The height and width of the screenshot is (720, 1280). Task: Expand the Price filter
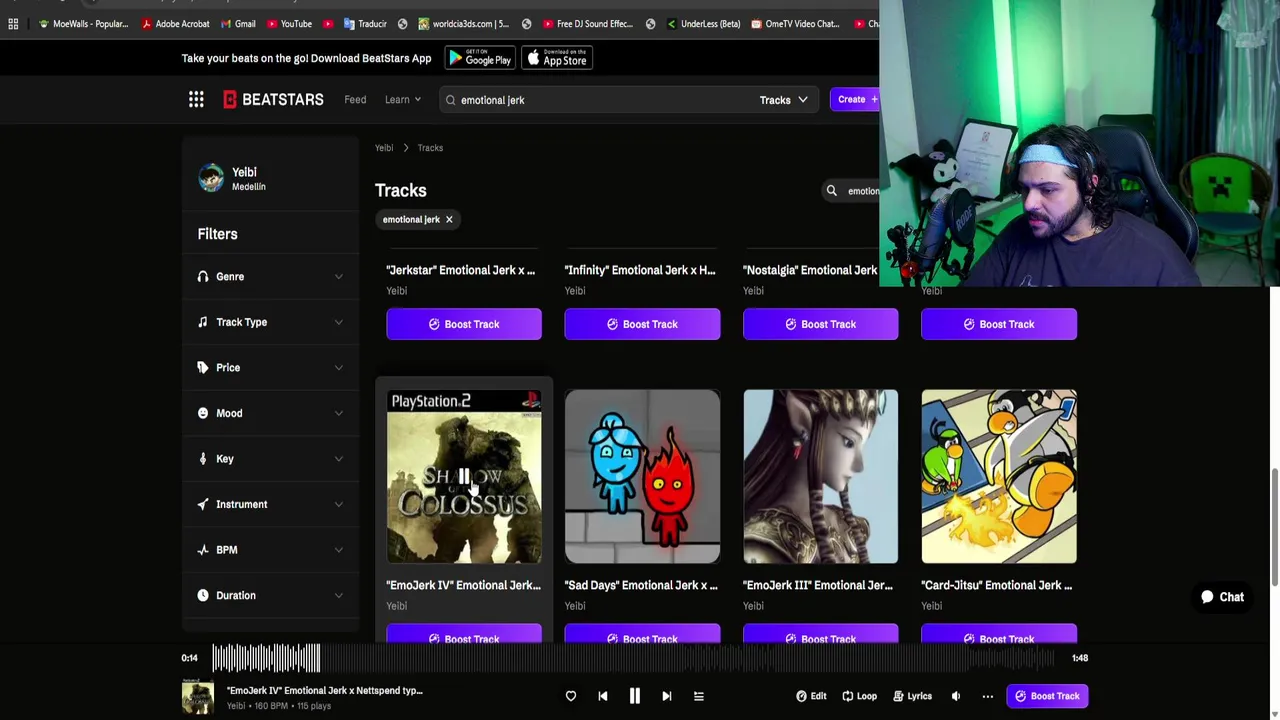click(x=270, y=367)
